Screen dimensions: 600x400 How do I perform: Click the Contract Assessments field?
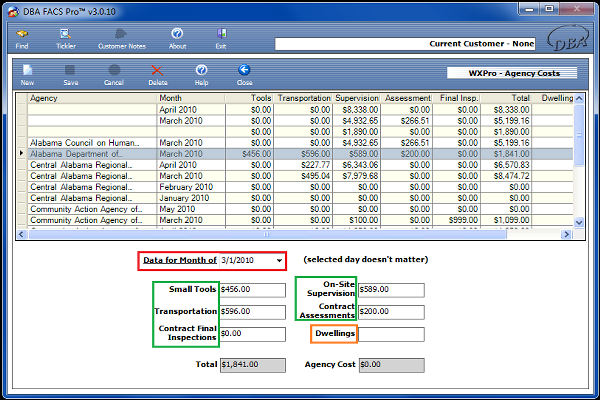click(x=391, y=312)
